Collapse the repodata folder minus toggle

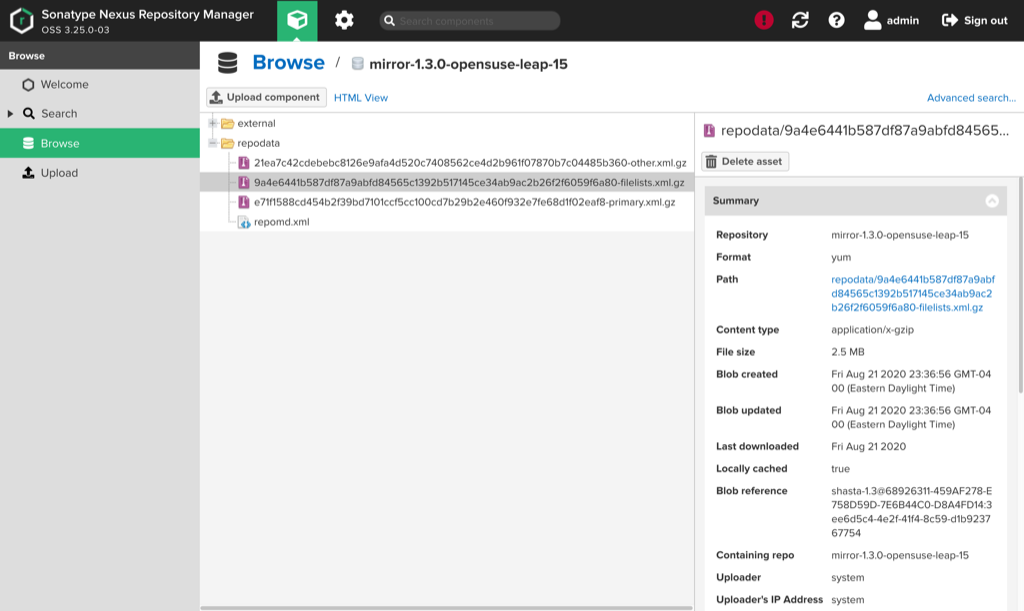[213, 142]
